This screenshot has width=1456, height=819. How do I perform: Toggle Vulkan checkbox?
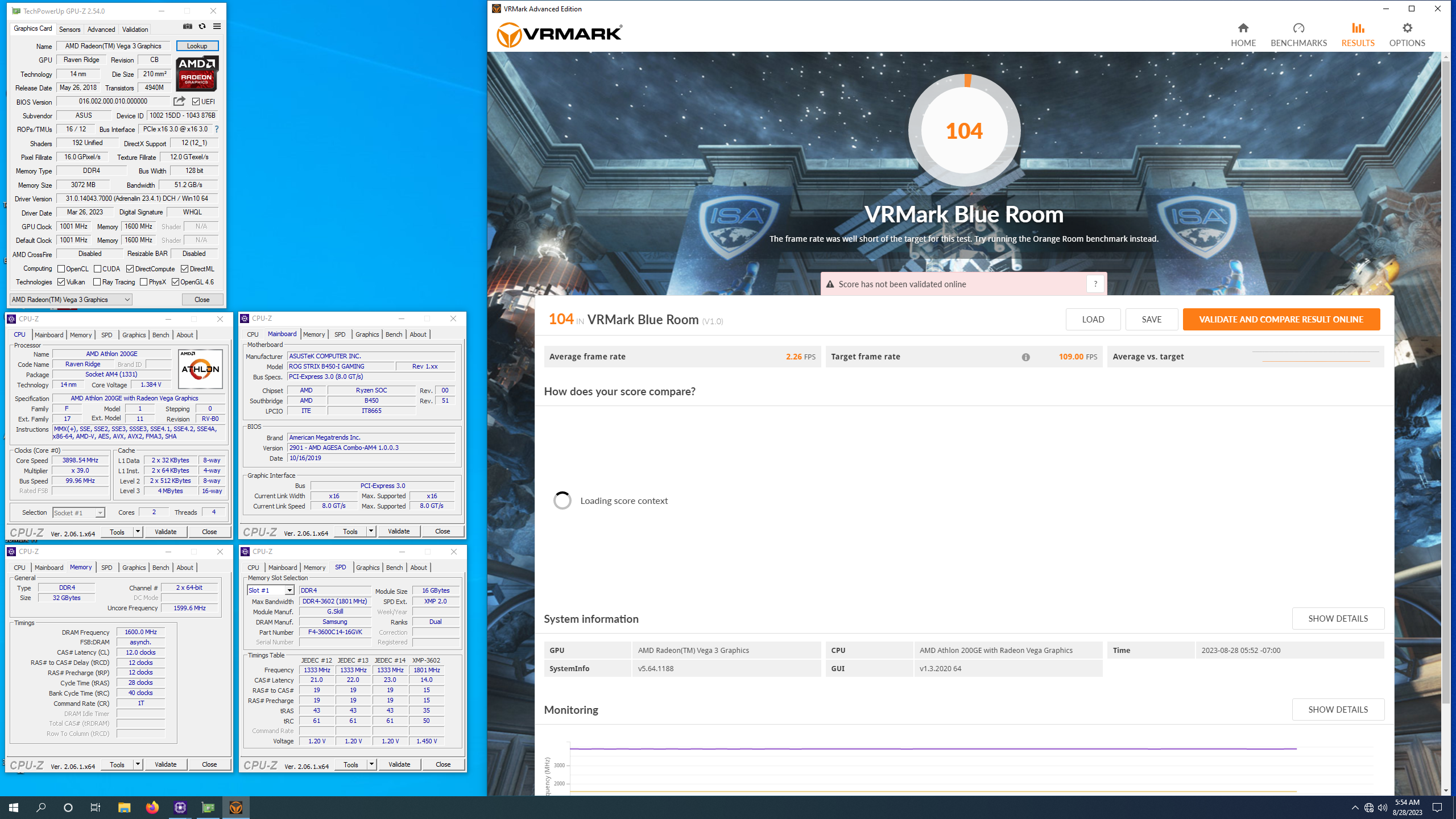61,282
